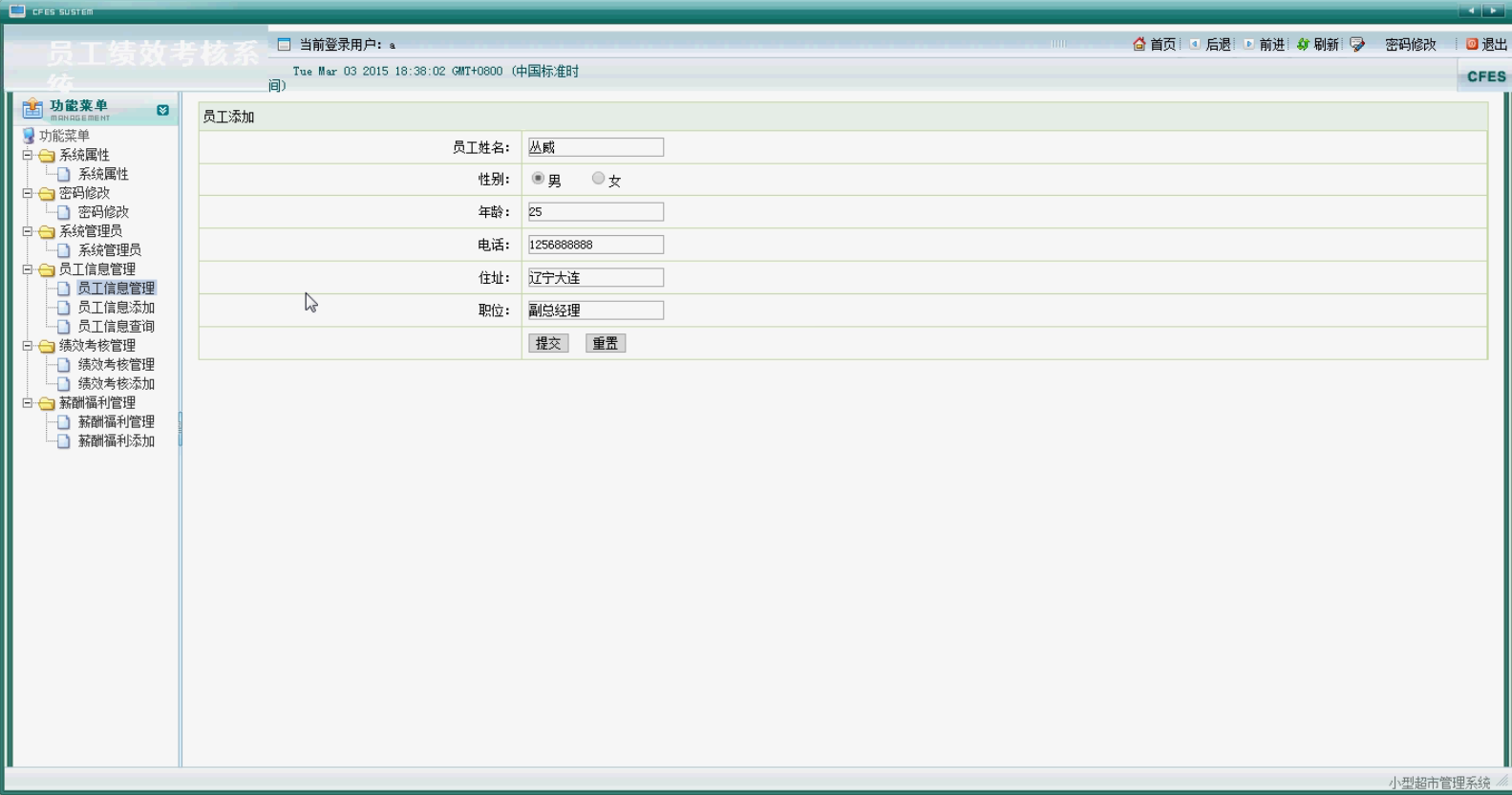Click the right scroll arrow in title bar
This screenshot has width=1512, height=795.
tap(1494, 11)
